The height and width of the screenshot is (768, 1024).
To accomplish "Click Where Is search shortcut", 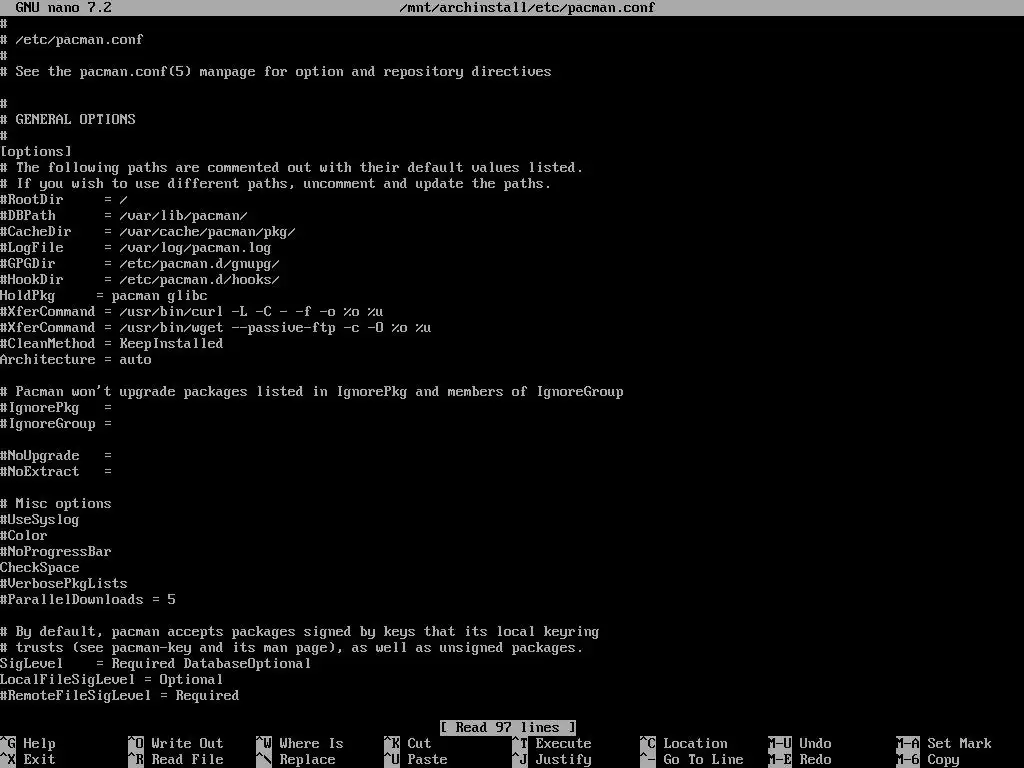I will (x=300, y=743).
